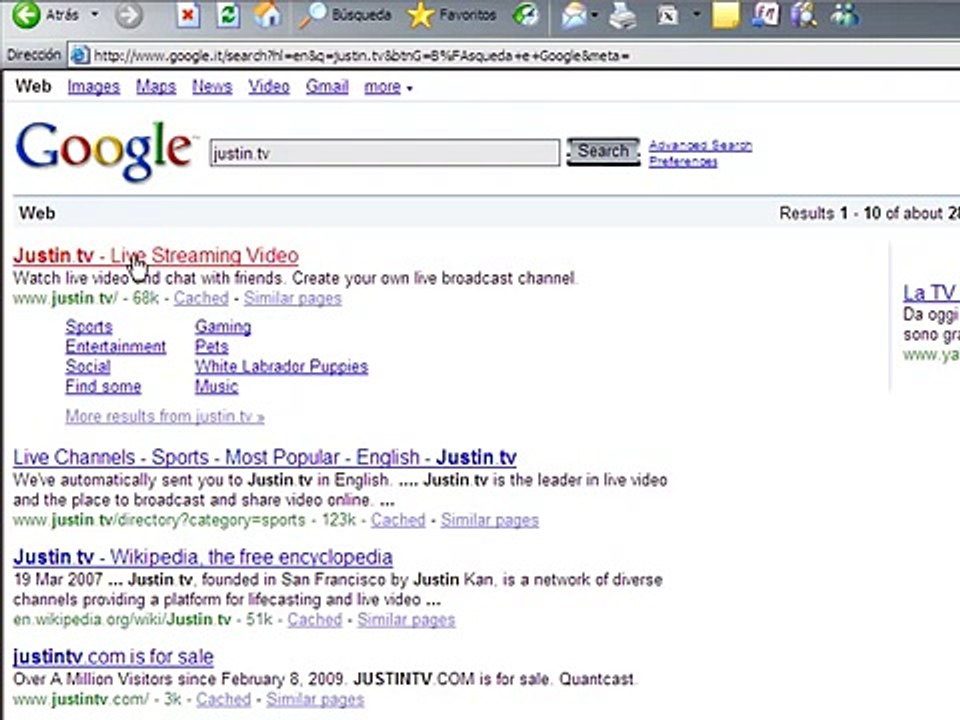960x720 pixels.
Task: Open the Gaming sitelink
Action: point(223,327)
